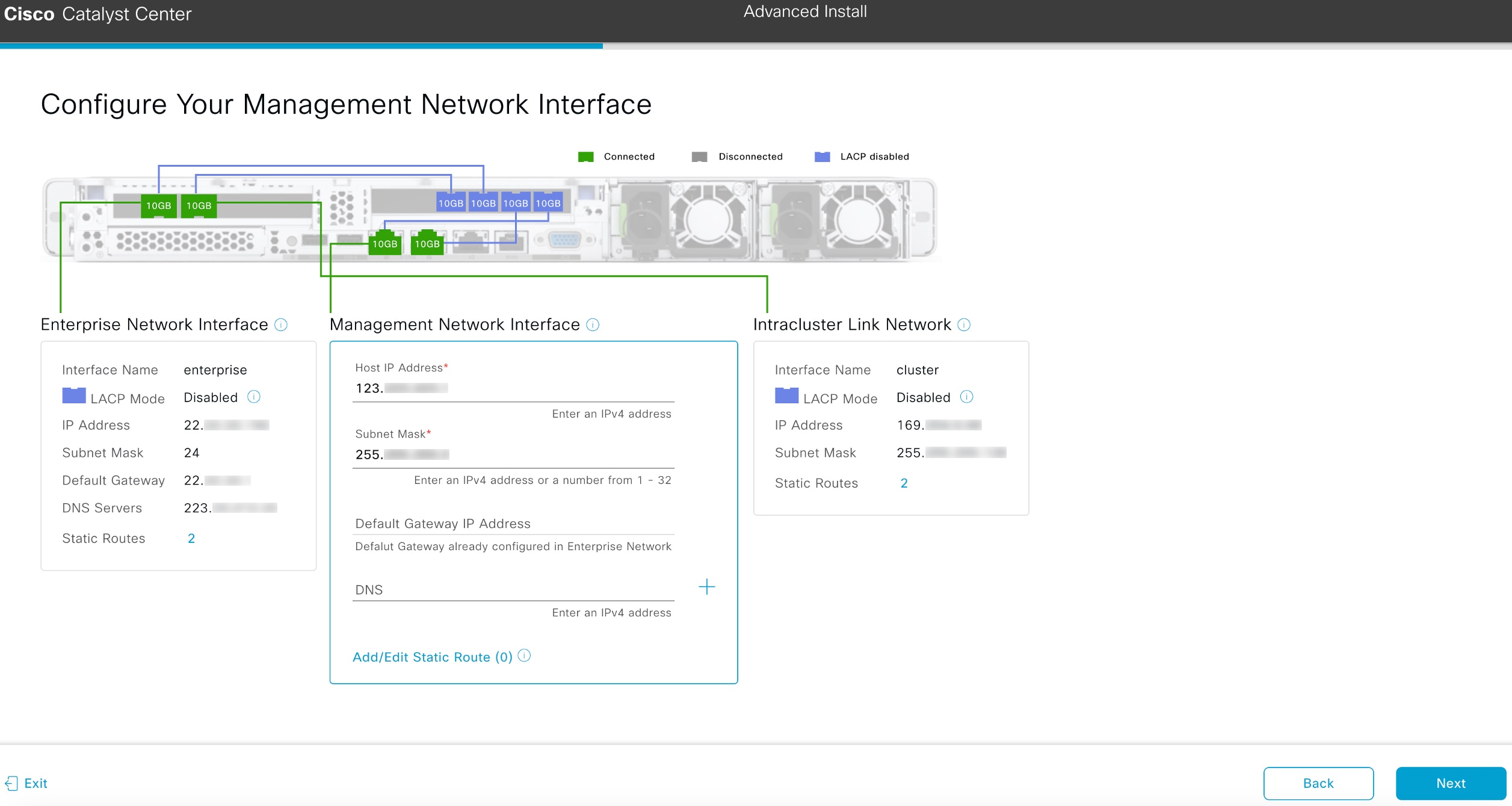This screenshot has height=806, width=1512.
Task: View info icon next to Add/Edit Static Route
Action: (525, 656)
